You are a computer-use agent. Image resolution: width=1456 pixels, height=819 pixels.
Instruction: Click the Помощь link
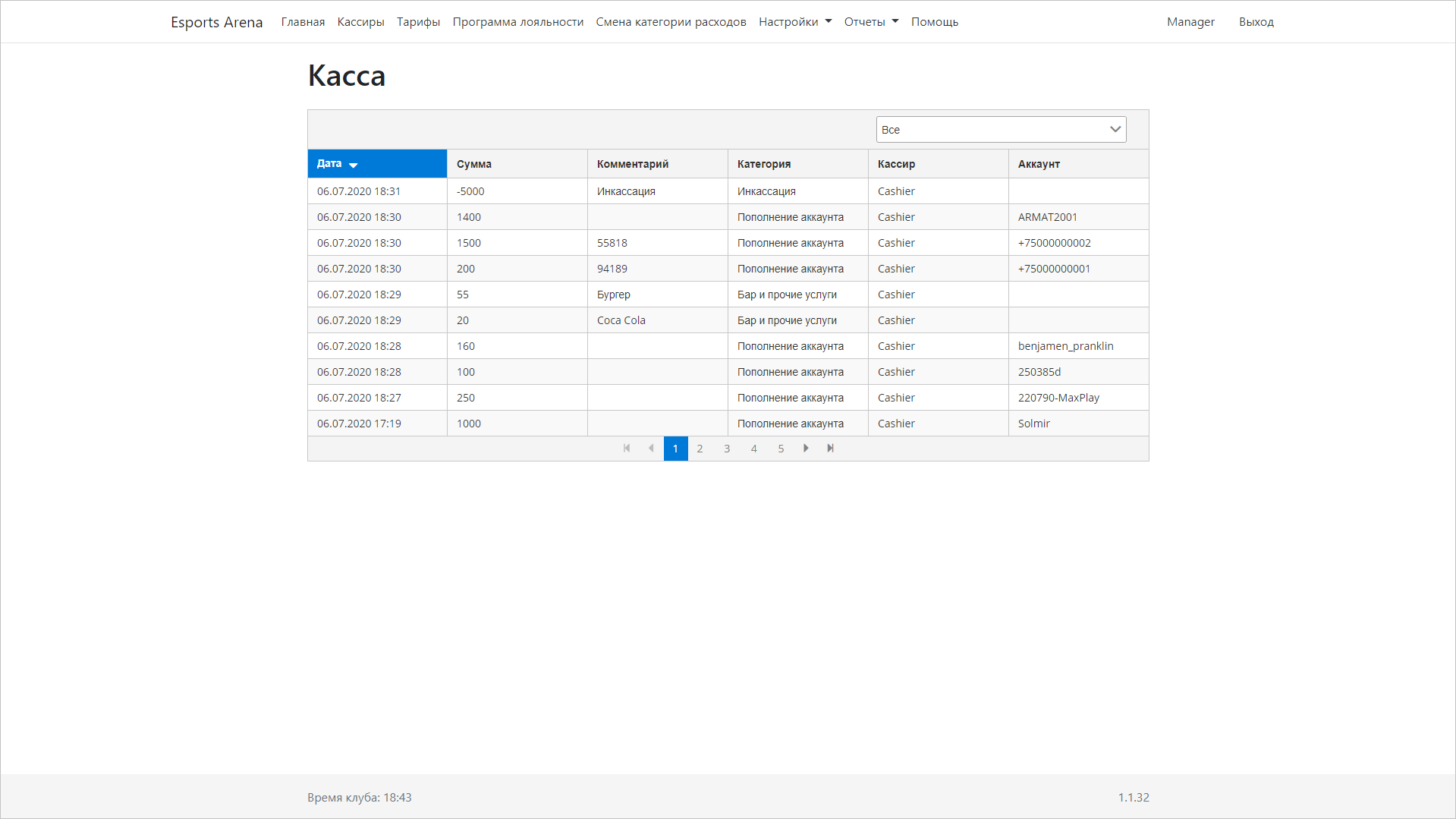tap(934, 22)
